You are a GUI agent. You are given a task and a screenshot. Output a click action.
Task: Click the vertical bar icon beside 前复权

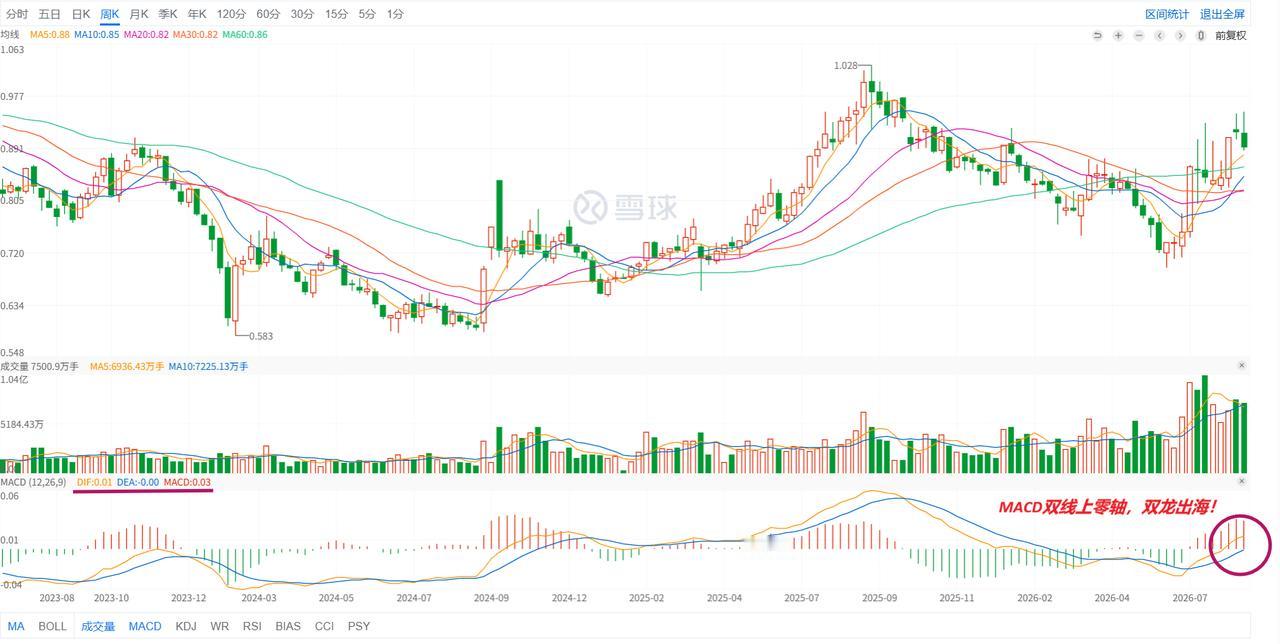pyautogui.click(x=1201, y=35)
